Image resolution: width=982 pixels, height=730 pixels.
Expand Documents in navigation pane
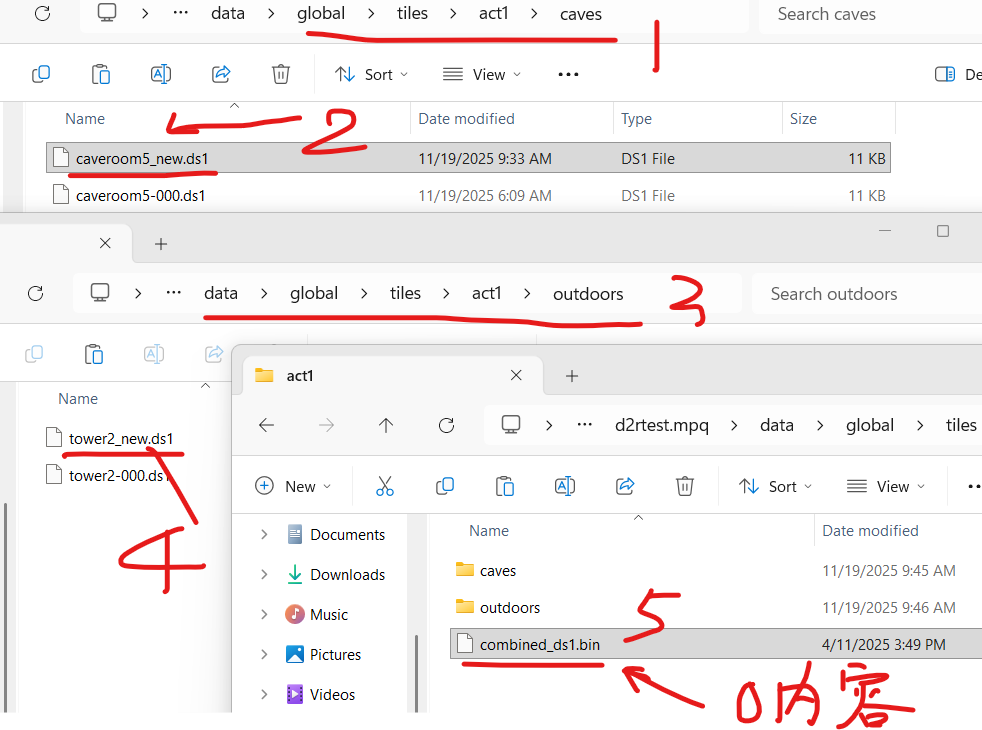click(x=264, y=534)
